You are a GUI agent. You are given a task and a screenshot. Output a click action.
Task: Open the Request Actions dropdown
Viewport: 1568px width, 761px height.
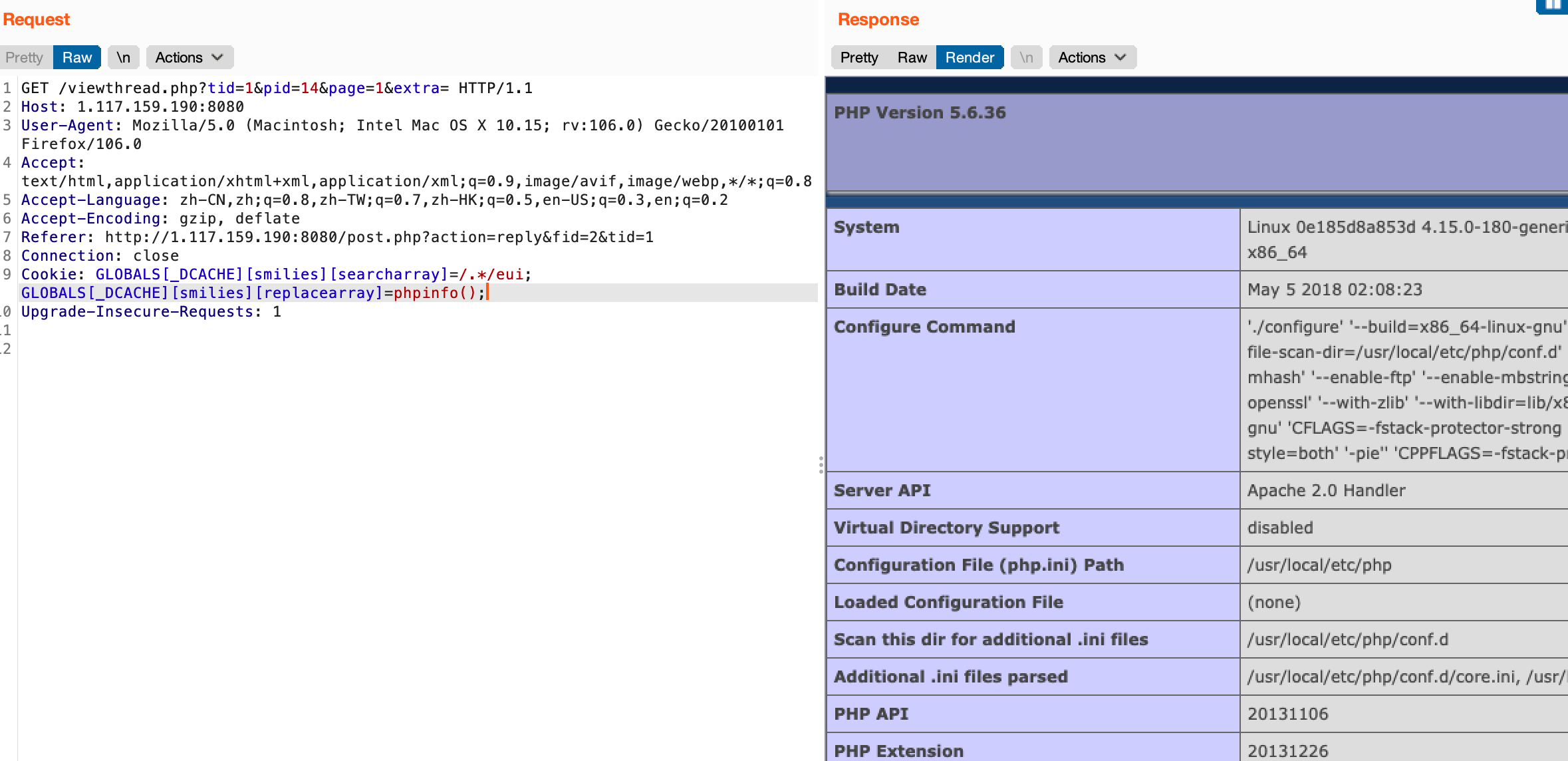[190, 58]
